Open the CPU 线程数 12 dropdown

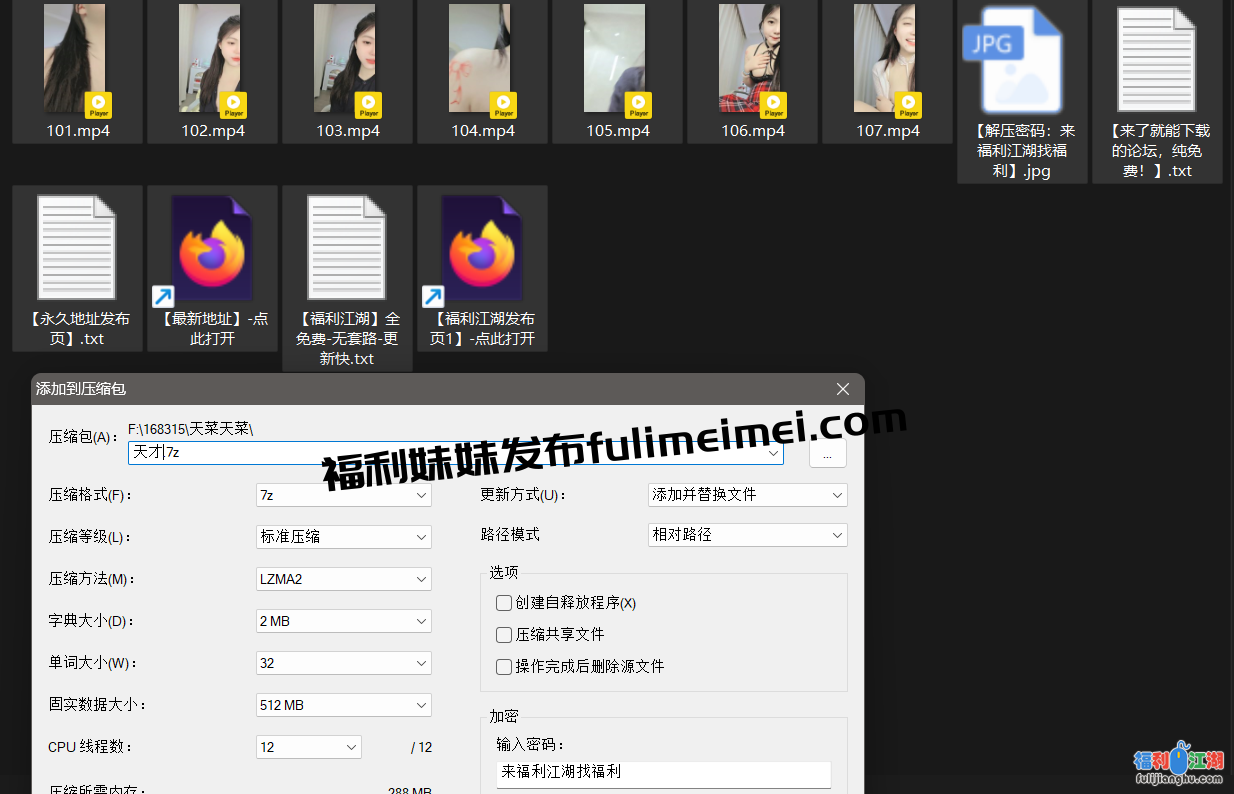point(309,746)
